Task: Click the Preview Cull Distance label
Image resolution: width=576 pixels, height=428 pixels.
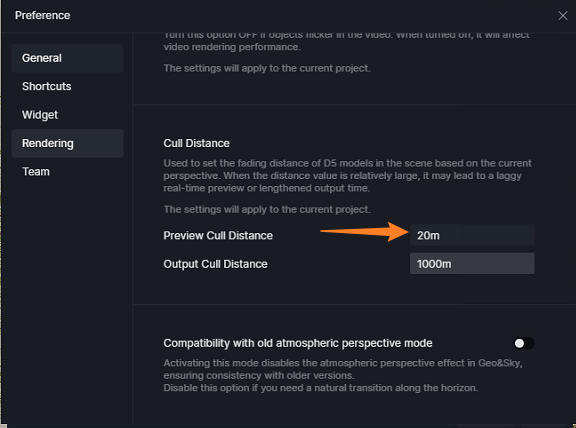Action: (218, 235)
